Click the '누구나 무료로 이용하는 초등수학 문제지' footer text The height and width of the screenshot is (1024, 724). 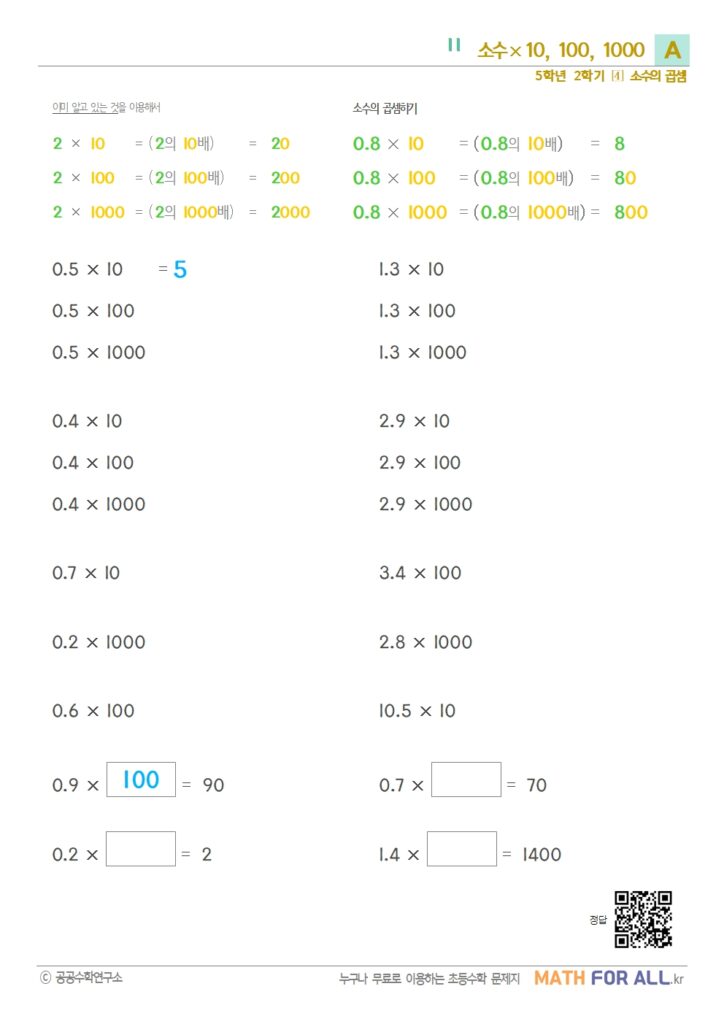click(430, 979)
